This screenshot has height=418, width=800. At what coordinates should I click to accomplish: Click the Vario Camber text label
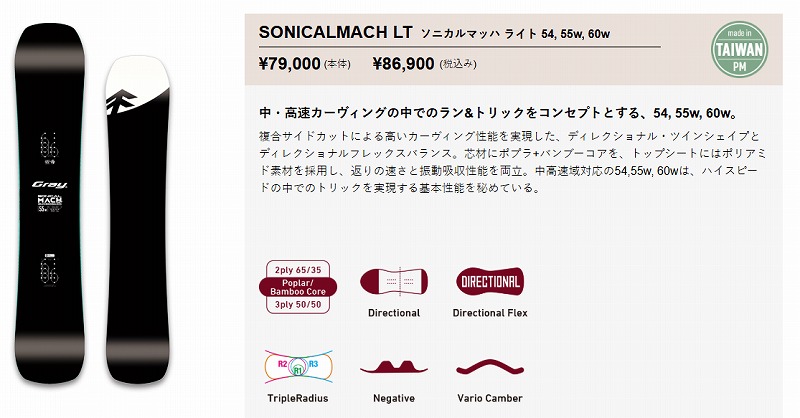490,398
